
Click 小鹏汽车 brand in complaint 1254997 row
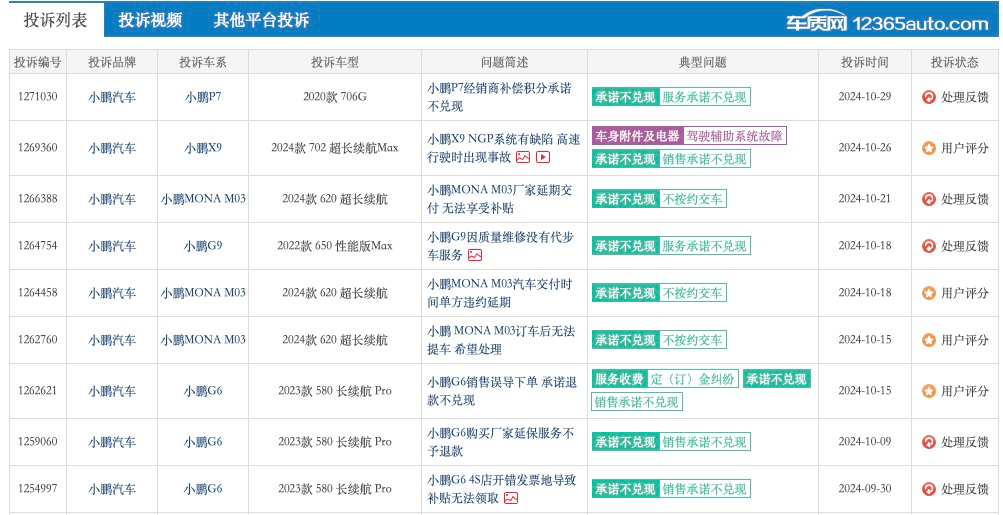click(x=112, y=489)
